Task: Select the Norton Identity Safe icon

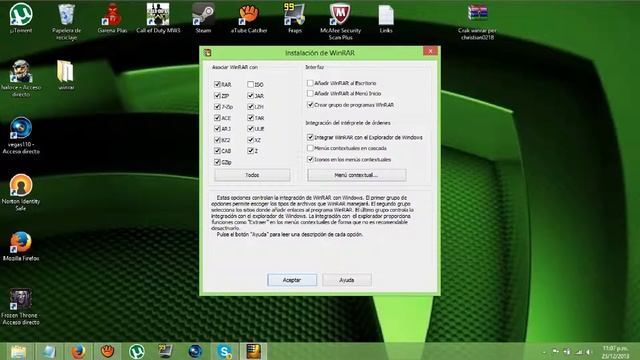Action: [21, 192]
